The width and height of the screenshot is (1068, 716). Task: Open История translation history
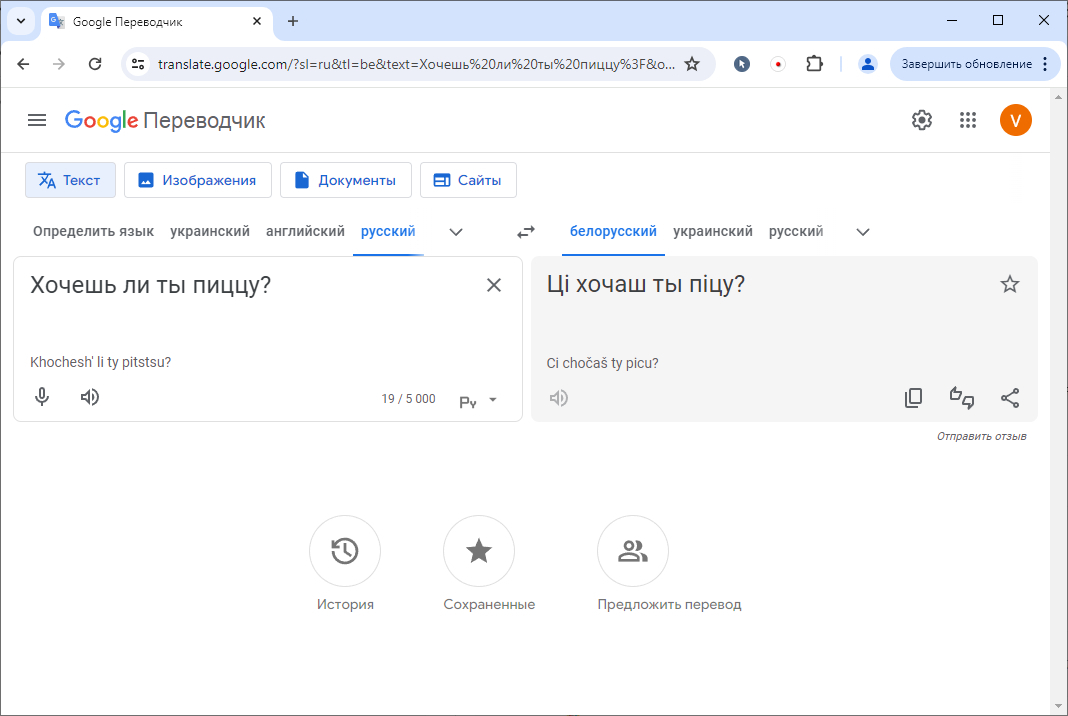(x=345, y=551)
